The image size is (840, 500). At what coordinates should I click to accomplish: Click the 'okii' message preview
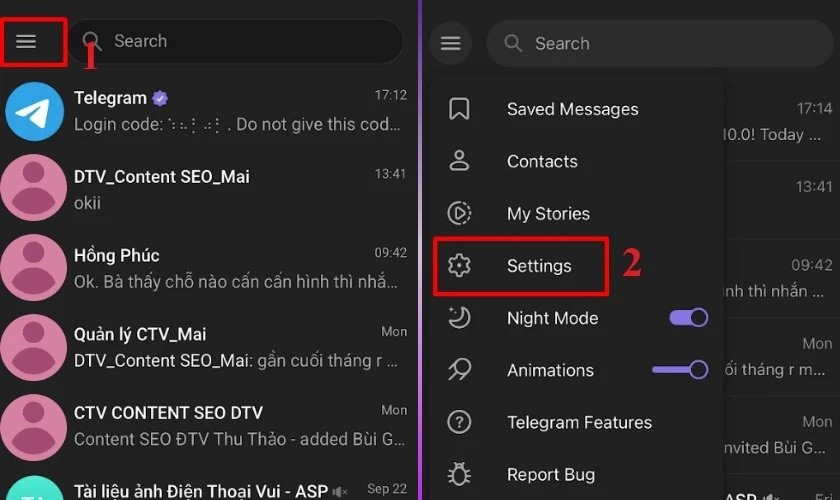pyautogui.click(x=87, y=203)
